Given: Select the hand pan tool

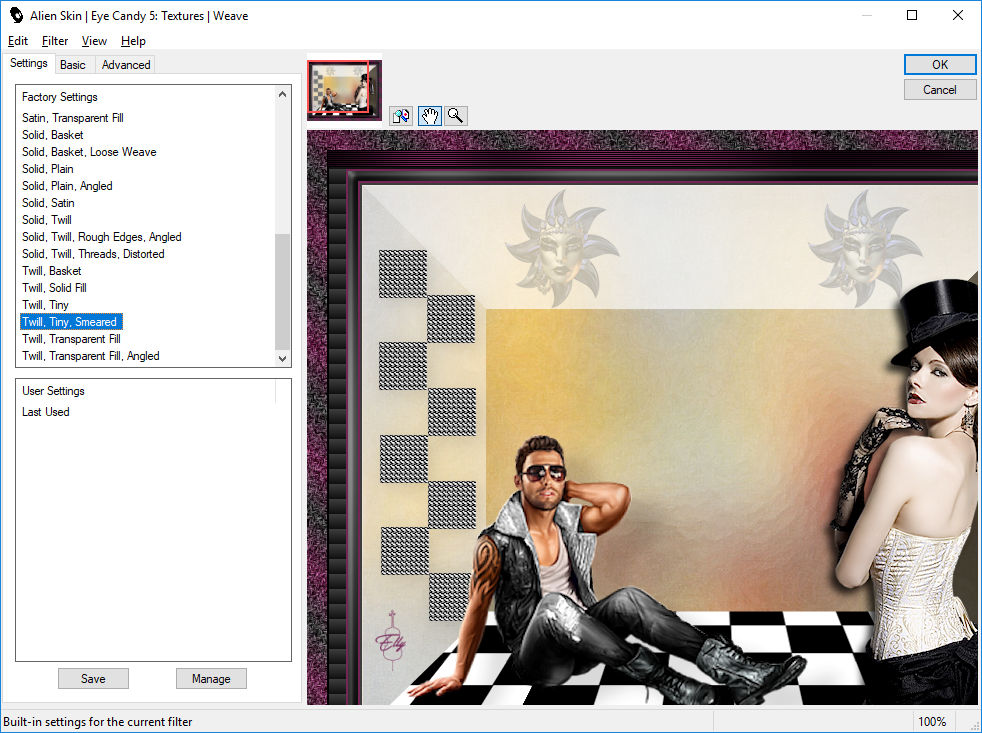Looking at the screenshot, I should pos(430,116).
